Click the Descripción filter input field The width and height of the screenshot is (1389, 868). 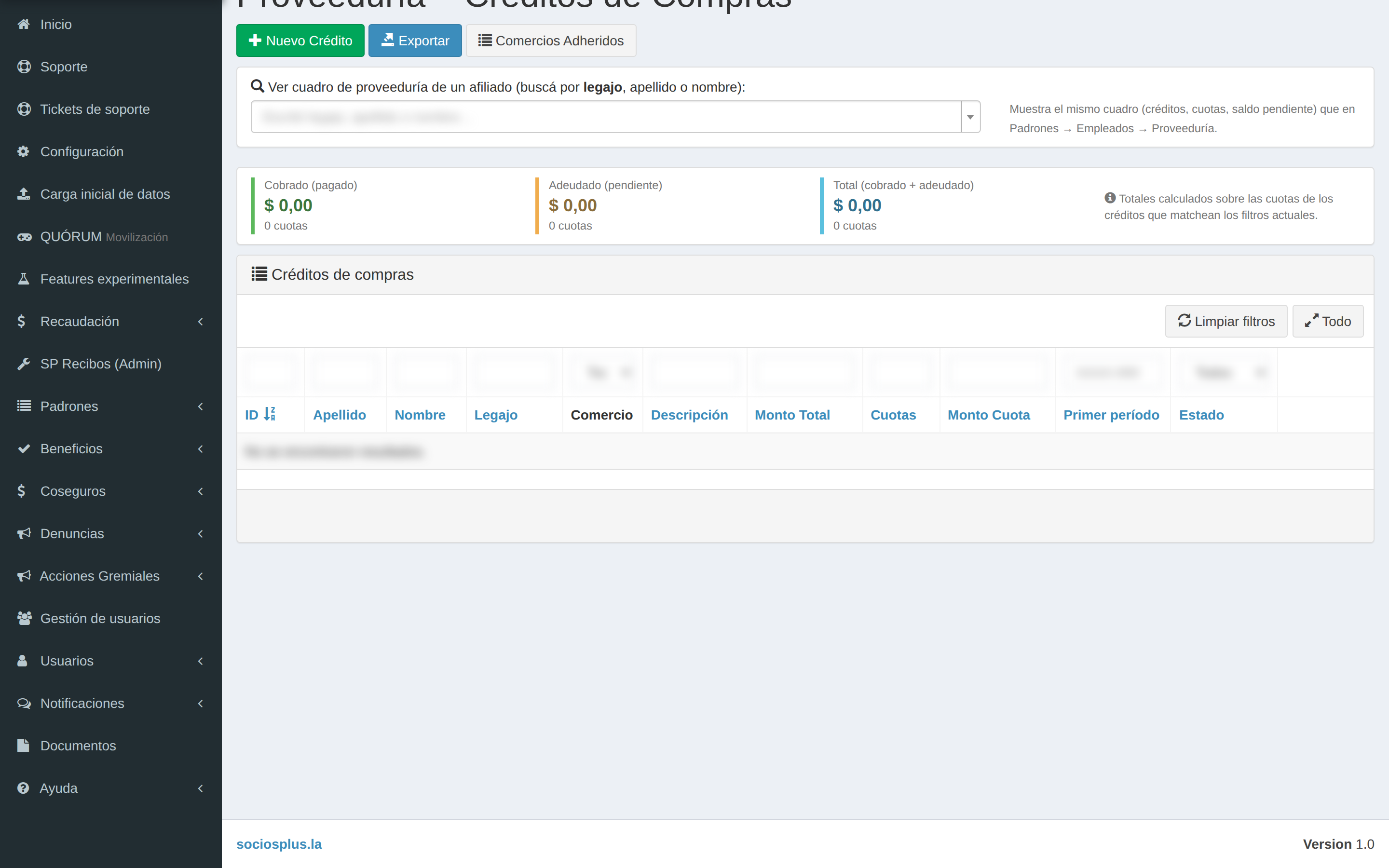[695, 373]
